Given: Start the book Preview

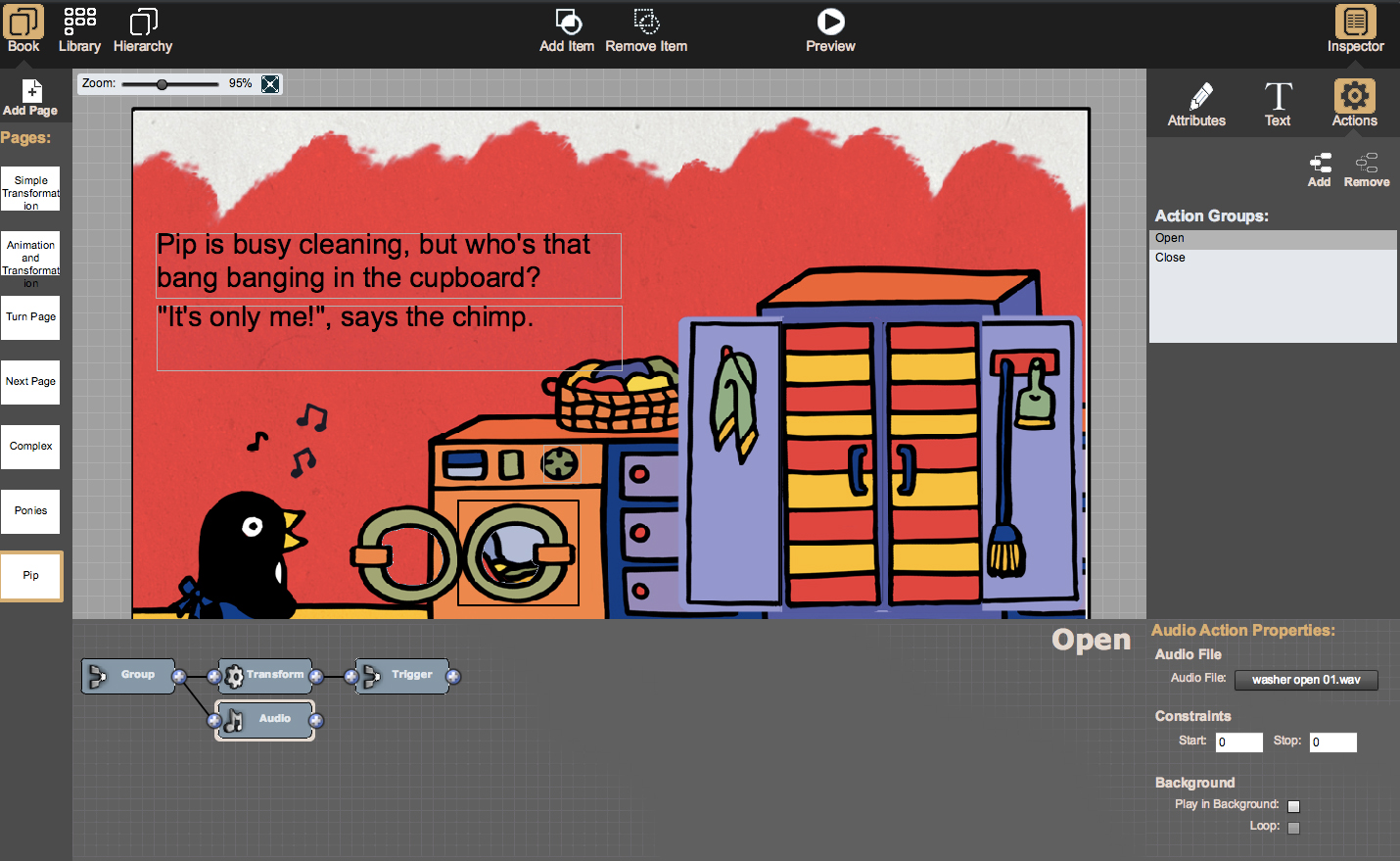Looking at the screenshot, I should click(x=830, y=29).
